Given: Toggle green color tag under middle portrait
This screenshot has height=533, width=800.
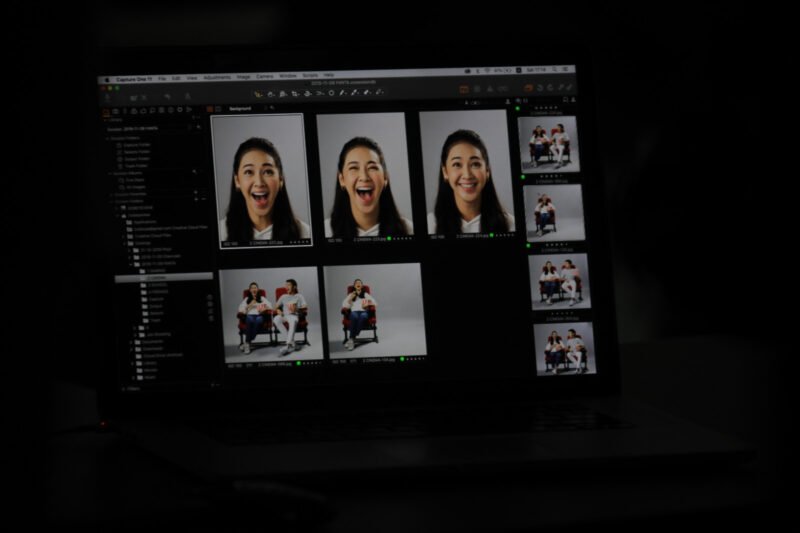Looking at the screenshot, I should (389, 239).
